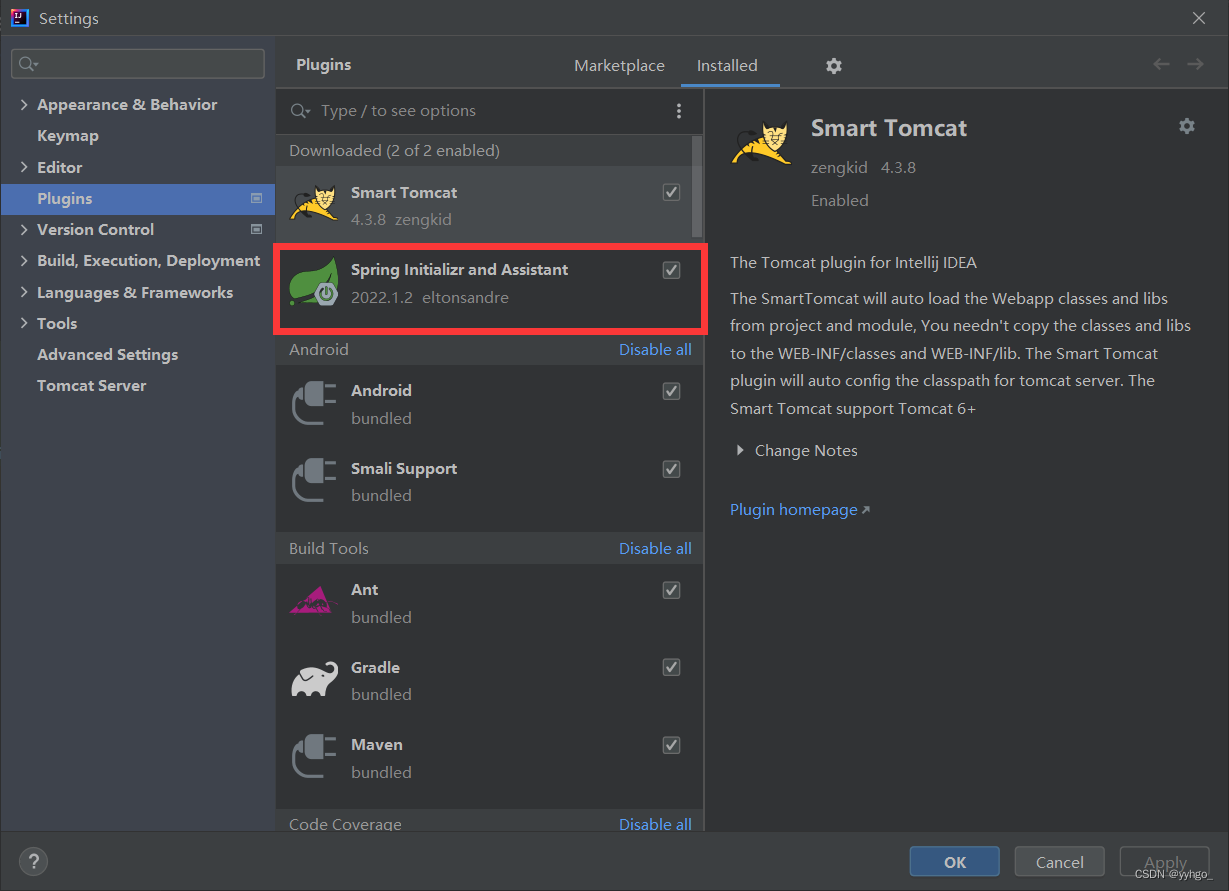
Task: Open the three-dot options menu by search
Action: [x=679, y=111]
